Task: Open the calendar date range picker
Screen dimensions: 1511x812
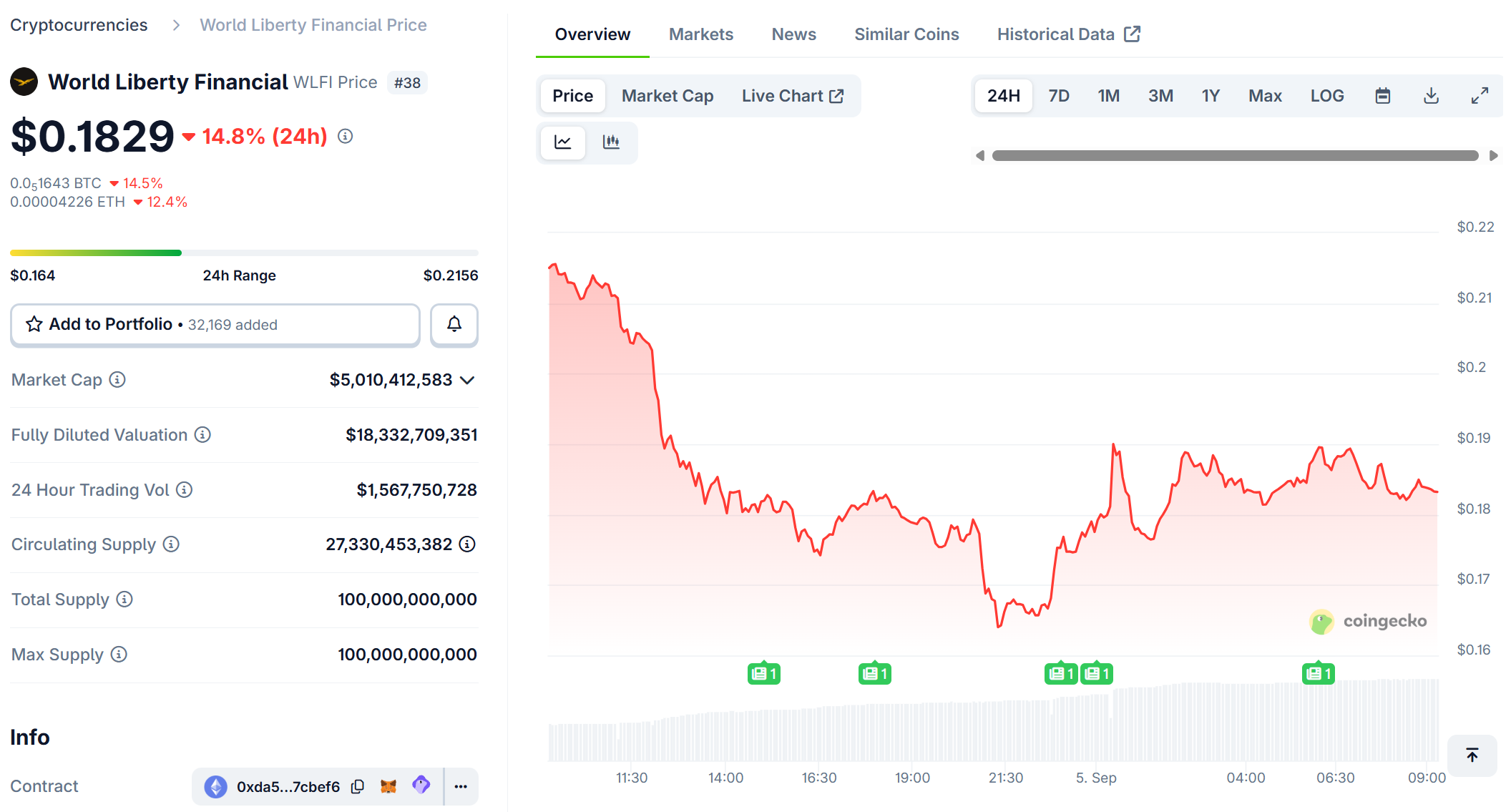Action: [1382, 96]
